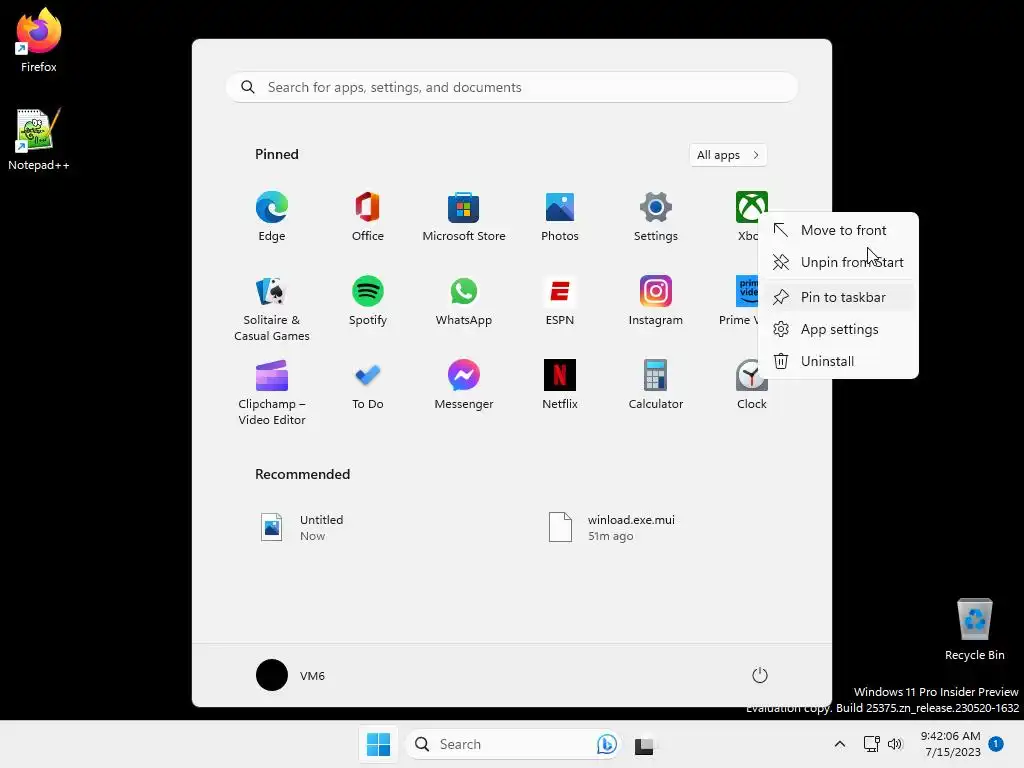
Task: Open Microsoft Store tile
Action: coord(464,217)
